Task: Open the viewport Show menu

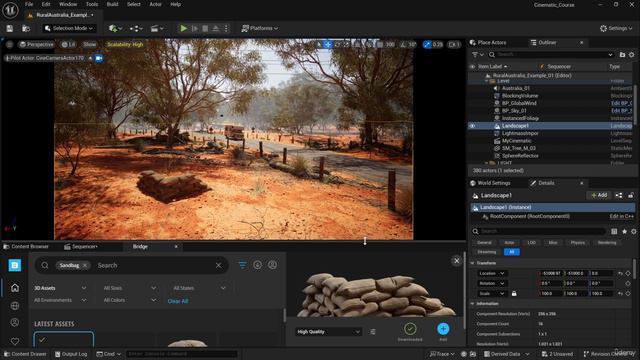Action: point(89,44)
